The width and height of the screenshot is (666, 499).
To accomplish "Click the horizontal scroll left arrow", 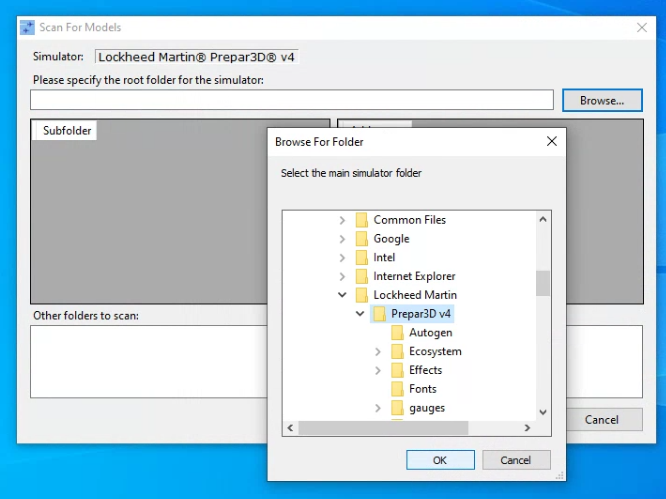I will 291,428.
